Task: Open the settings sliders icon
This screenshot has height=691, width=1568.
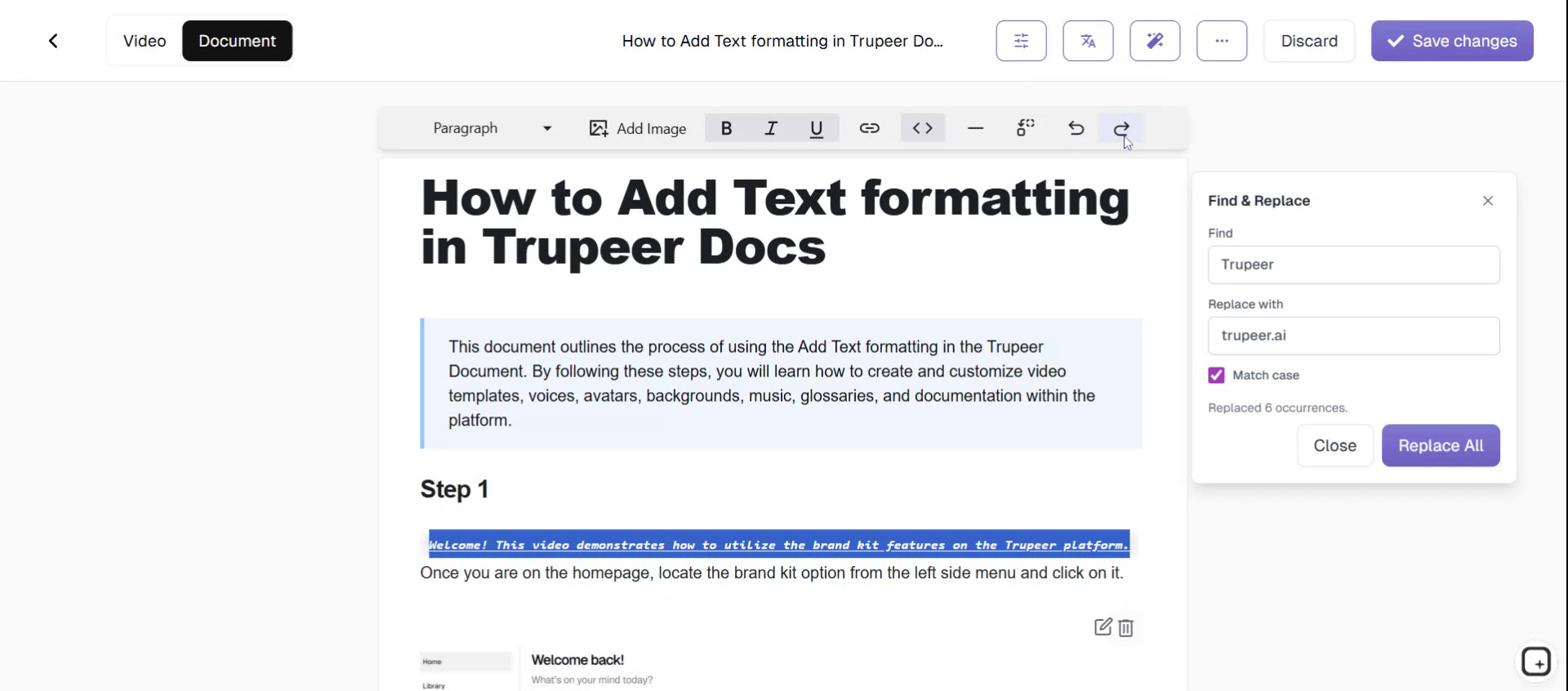Action: tap(1021, 41)
